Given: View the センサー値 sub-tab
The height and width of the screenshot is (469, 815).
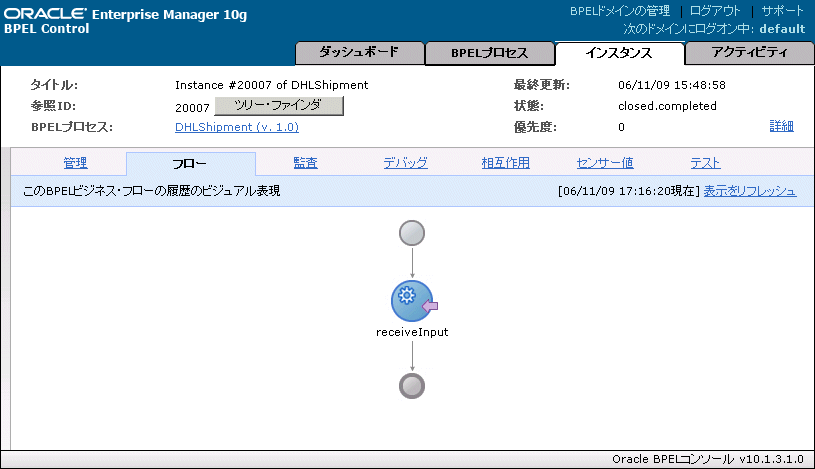Looking at the screenshot, I should [x=605, y=163].
